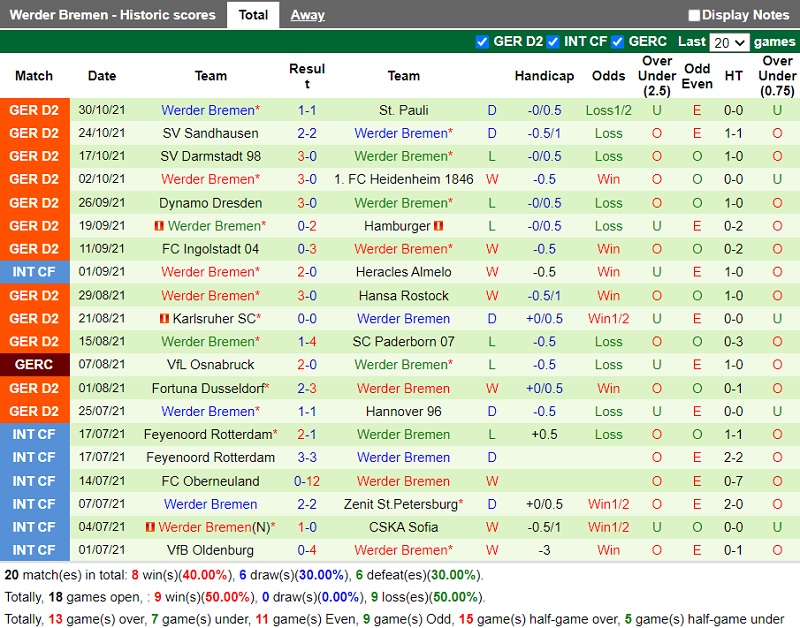Open Hansa Rostock team link
This screenshot has height=628, width=800.
(x=404, y=295)
